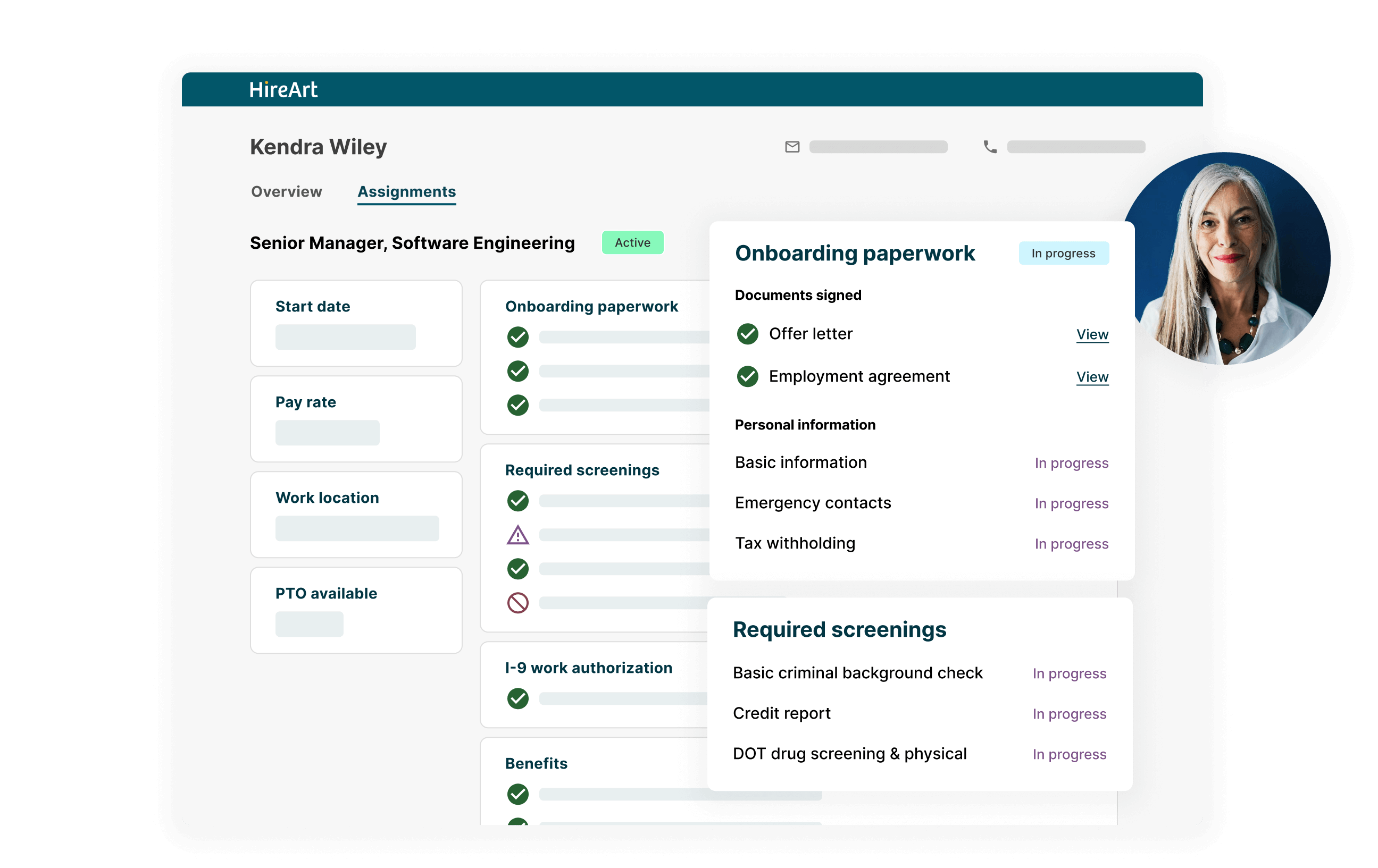View the Offer letter document

(1092, 334)
